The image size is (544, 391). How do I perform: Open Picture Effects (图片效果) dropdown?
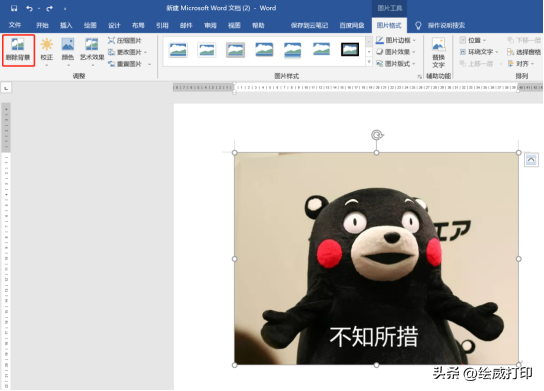[x=396, y=52]
